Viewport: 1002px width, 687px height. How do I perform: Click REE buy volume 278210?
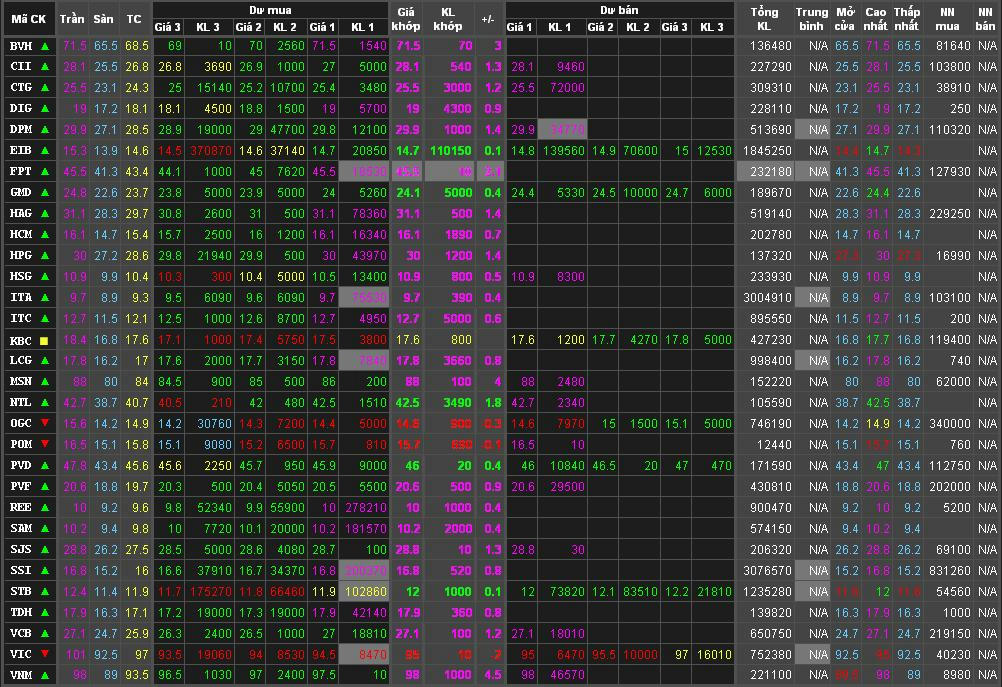(366, 507)
